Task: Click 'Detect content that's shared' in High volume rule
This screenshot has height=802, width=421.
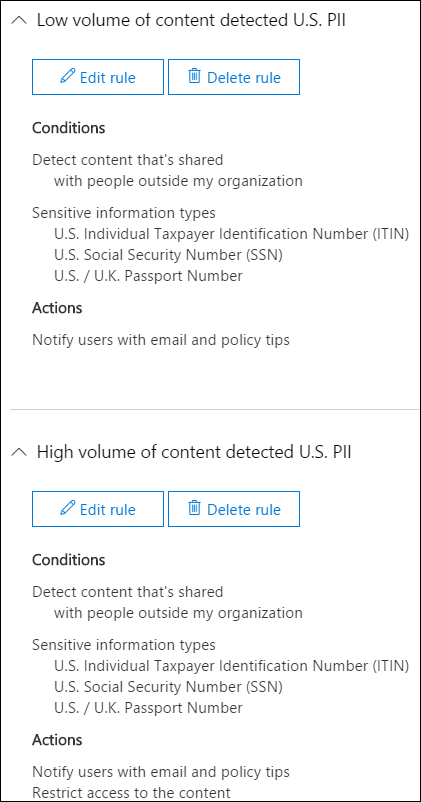Action: tap(127, 592)
